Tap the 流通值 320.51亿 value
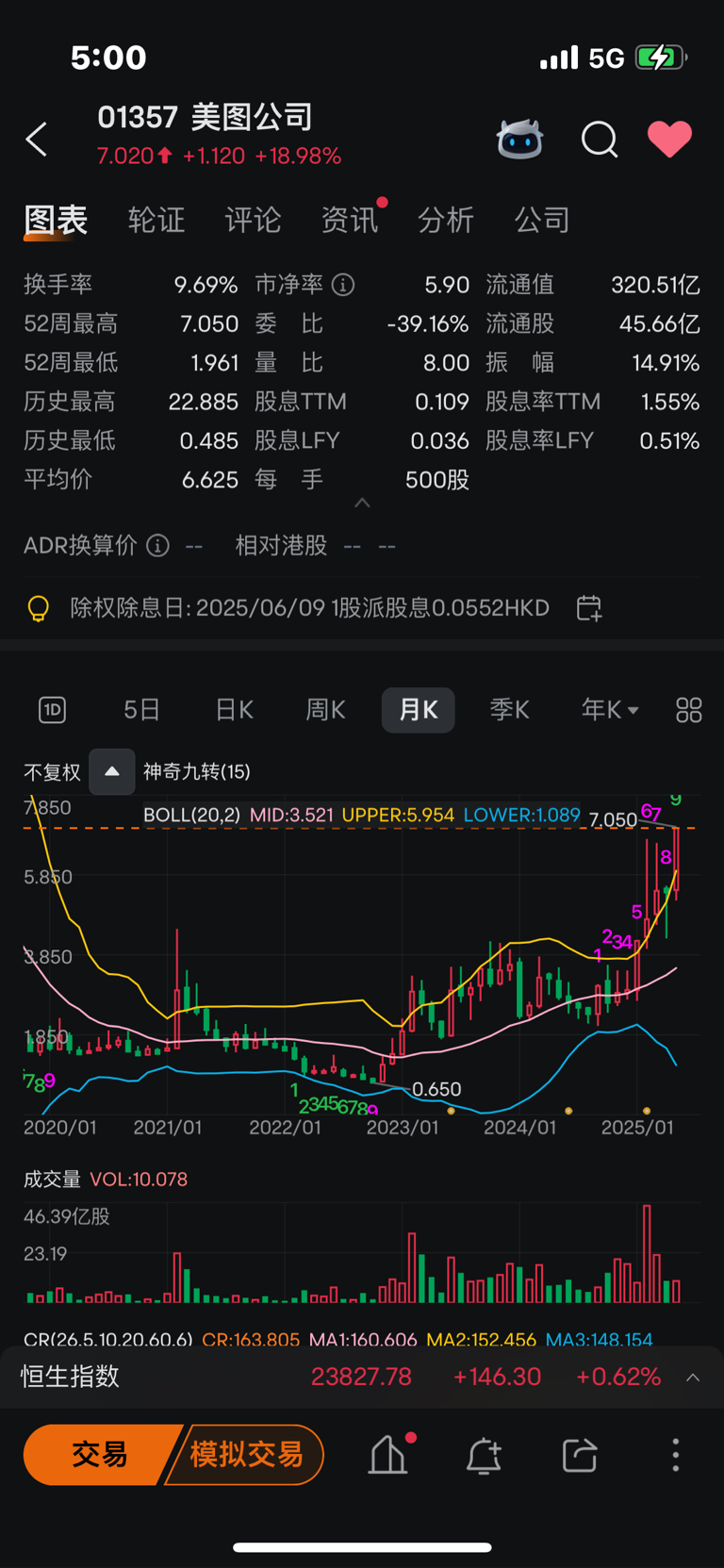Viewport: 724px width, 1568px height. 655,285
